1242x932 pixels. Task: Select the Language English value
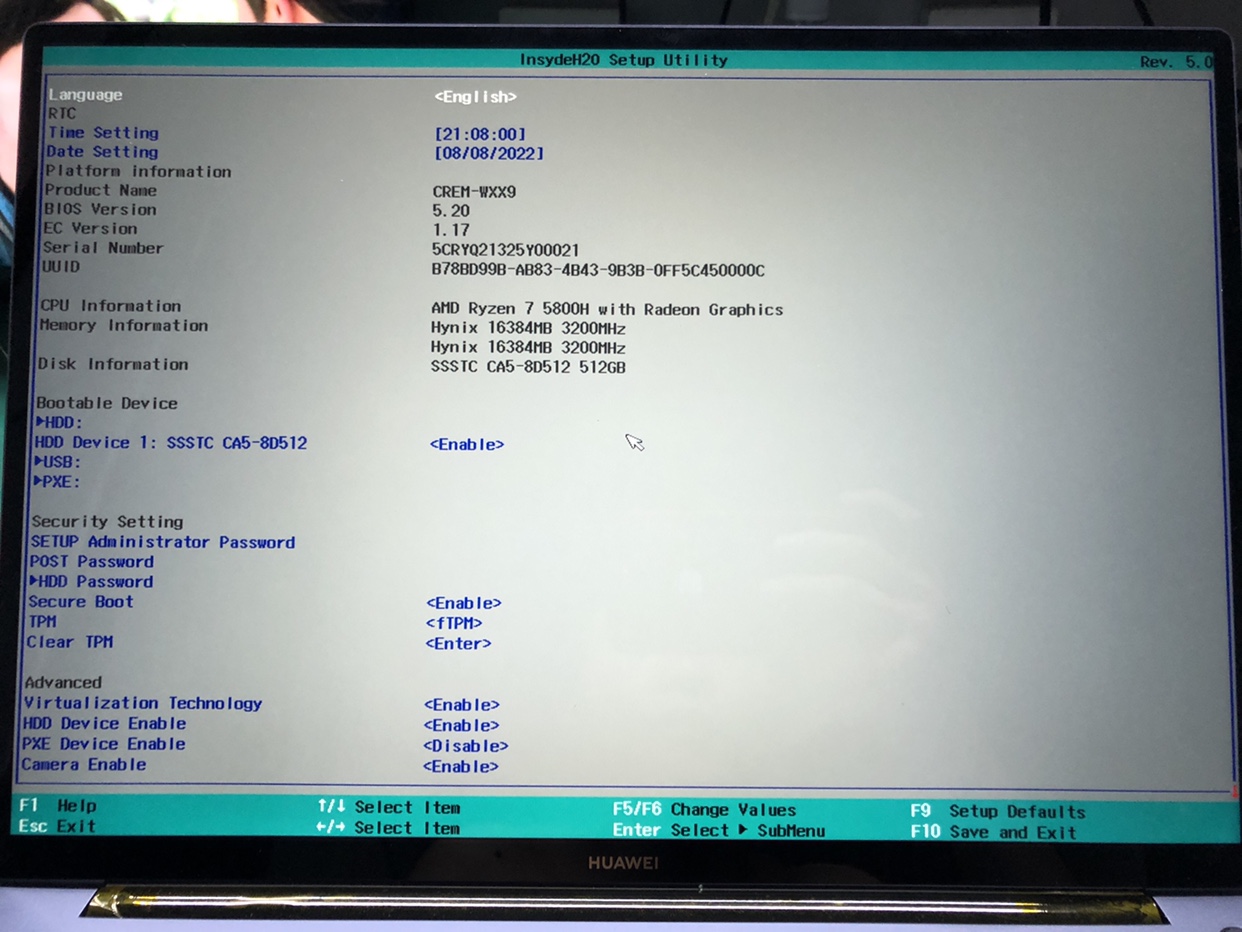(x=475, y=97)
